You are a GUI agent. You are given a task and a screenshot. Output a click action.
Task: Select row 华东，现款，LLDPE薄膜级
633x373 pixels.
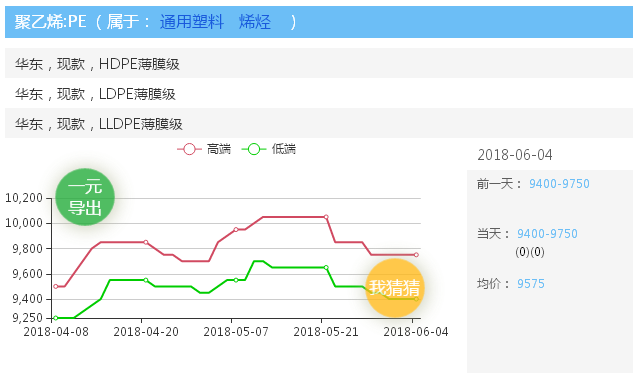(x=319, y=123)
